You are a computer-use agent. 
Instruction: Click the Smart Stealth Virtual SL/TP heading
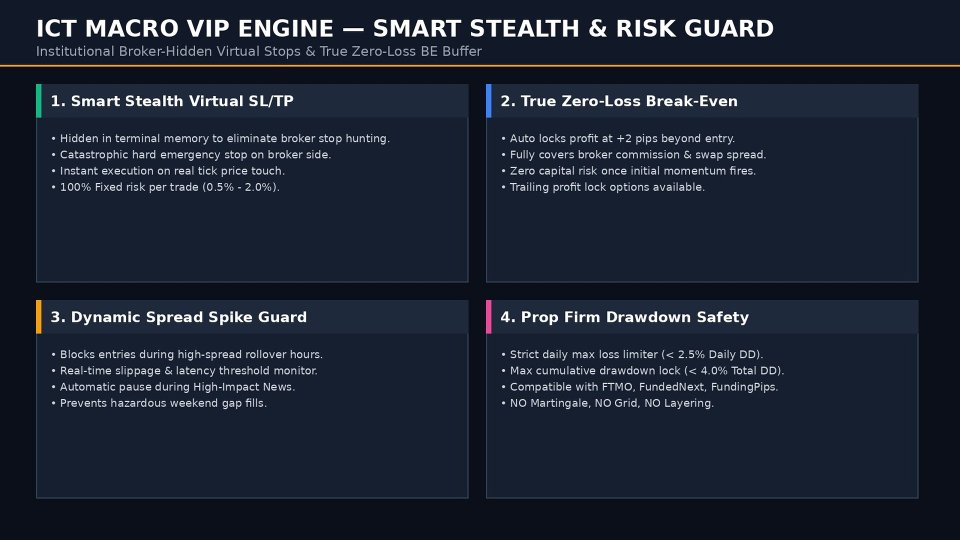[172, 101]
